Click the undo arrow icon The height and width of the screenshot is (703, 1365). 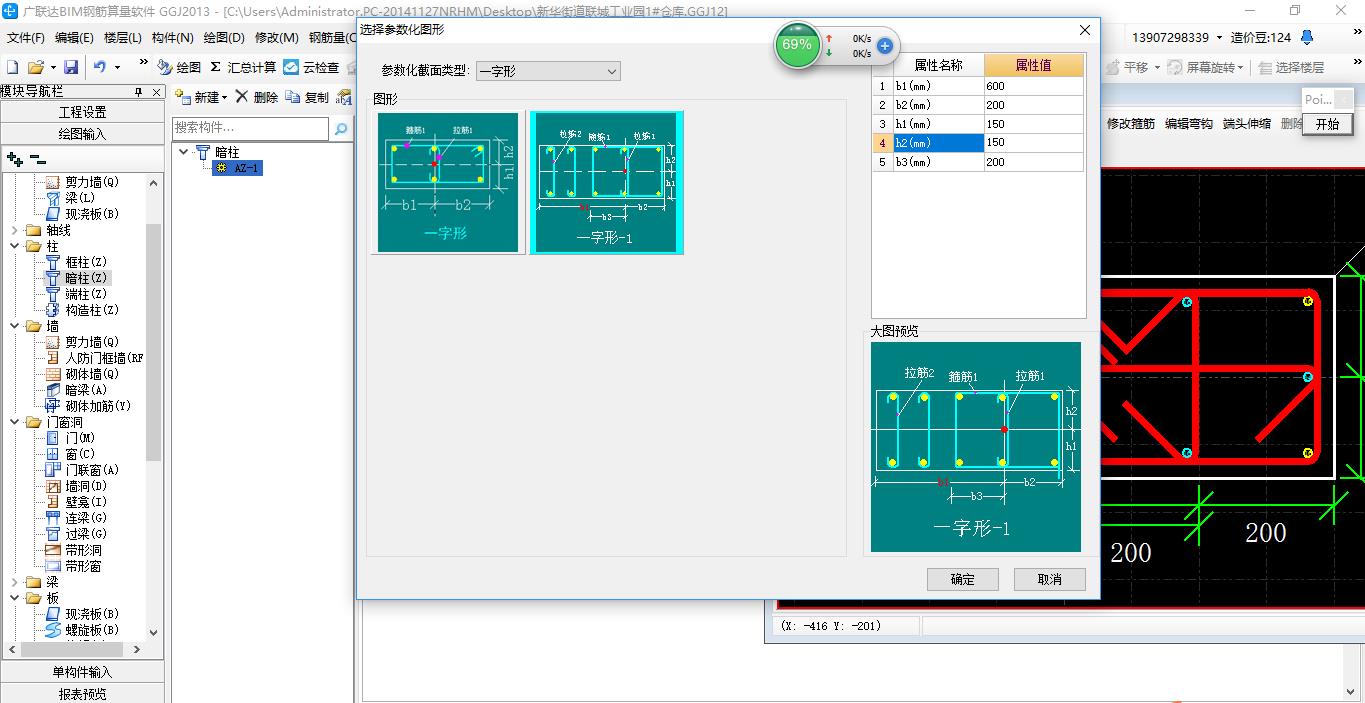(100, 67)
